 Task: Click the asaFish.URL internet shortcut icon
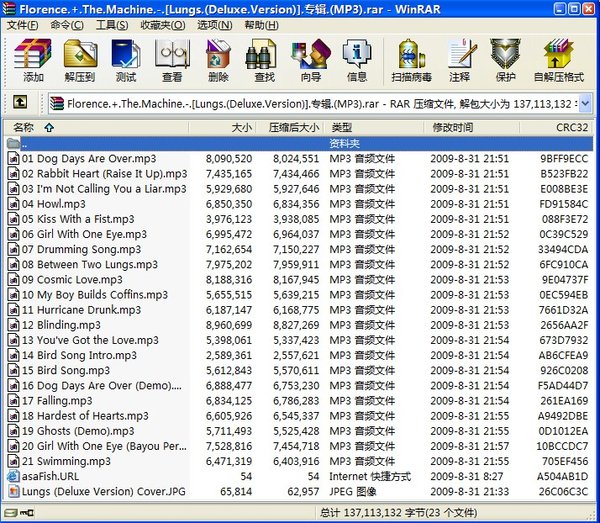point(13,476)
